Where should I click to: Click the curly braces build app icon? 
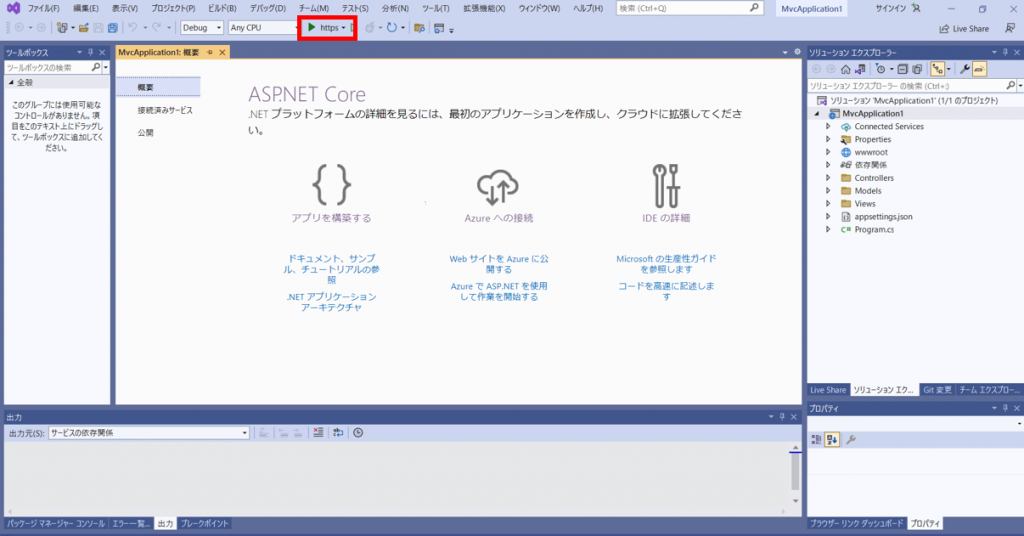point(332,185)
